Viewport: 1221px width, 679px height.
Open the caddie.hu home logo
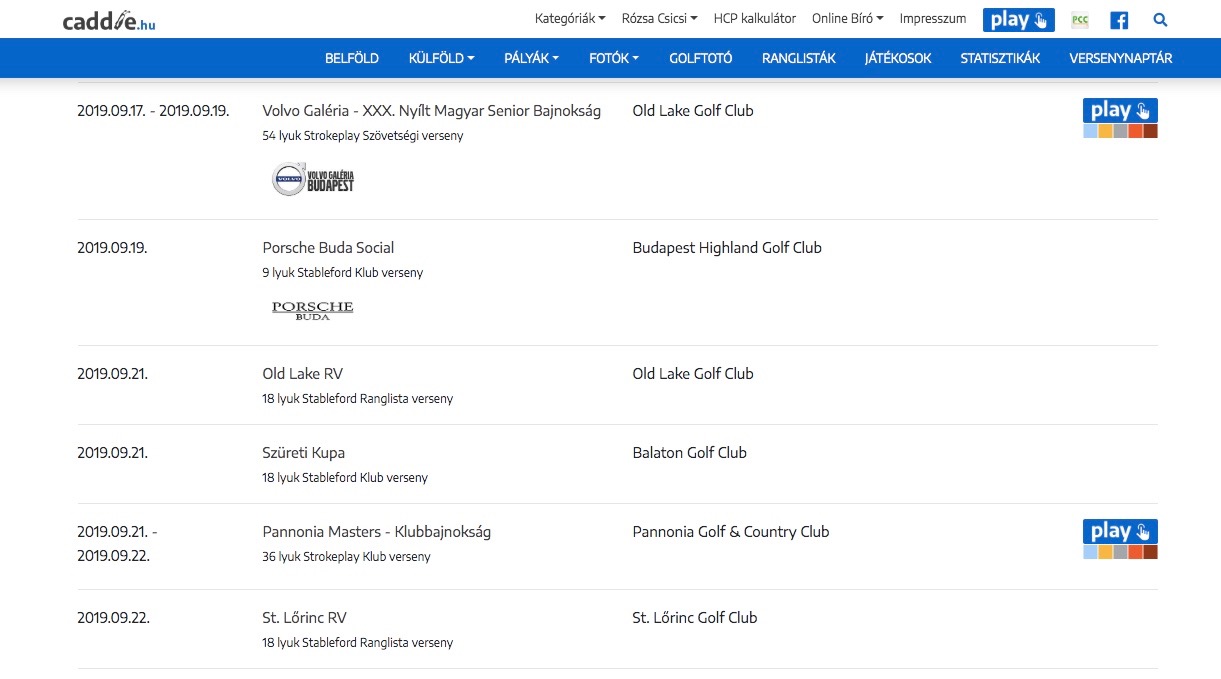point(108,20)
